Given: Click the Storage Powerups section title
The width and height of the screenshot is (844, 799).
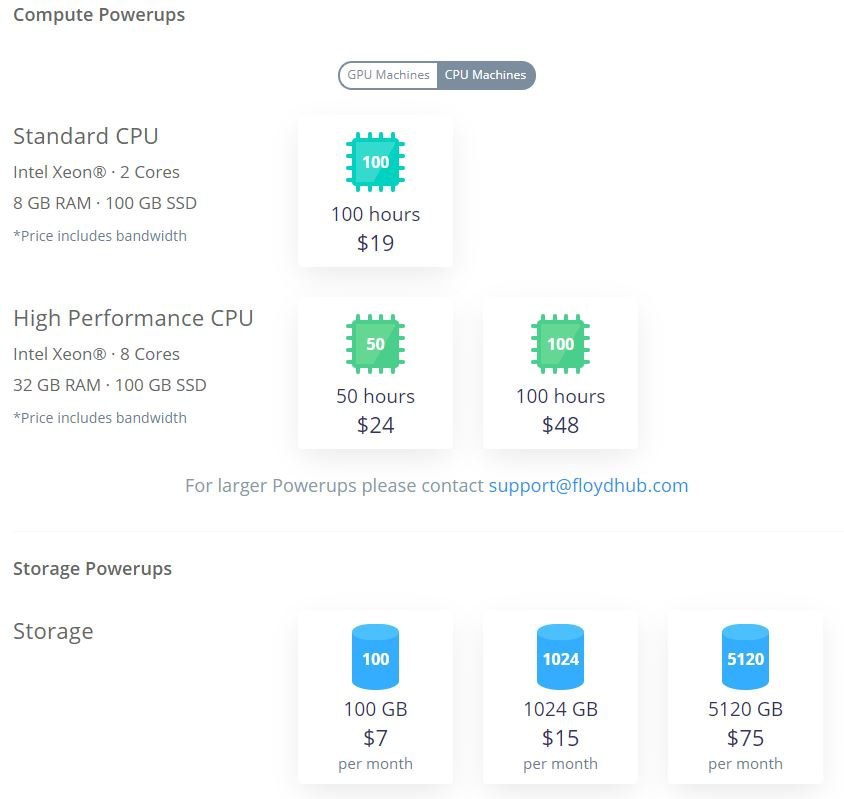Looking at the screenshot, I should (x=93, y=569).
